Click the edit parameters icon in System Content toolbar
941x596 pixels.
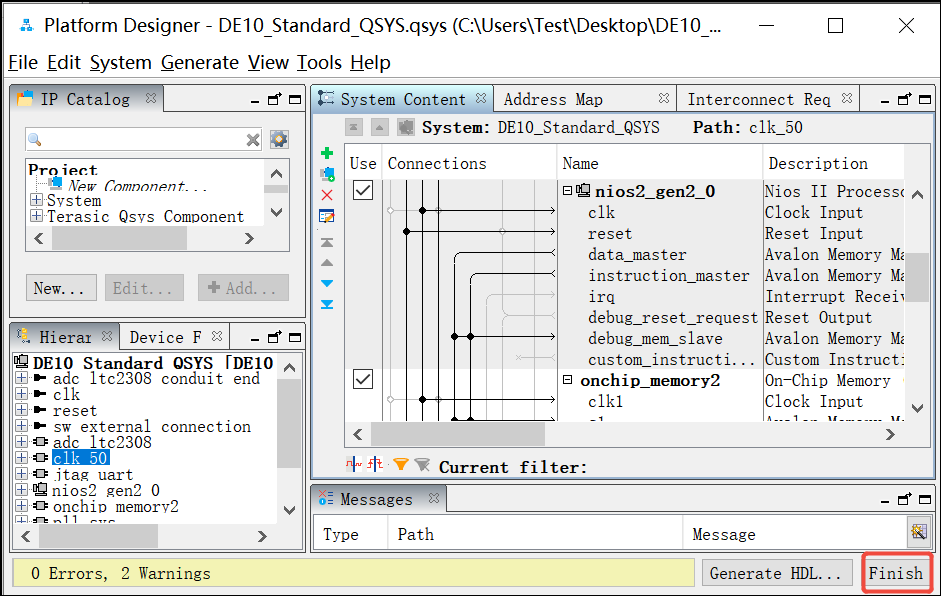click(327, 216)
